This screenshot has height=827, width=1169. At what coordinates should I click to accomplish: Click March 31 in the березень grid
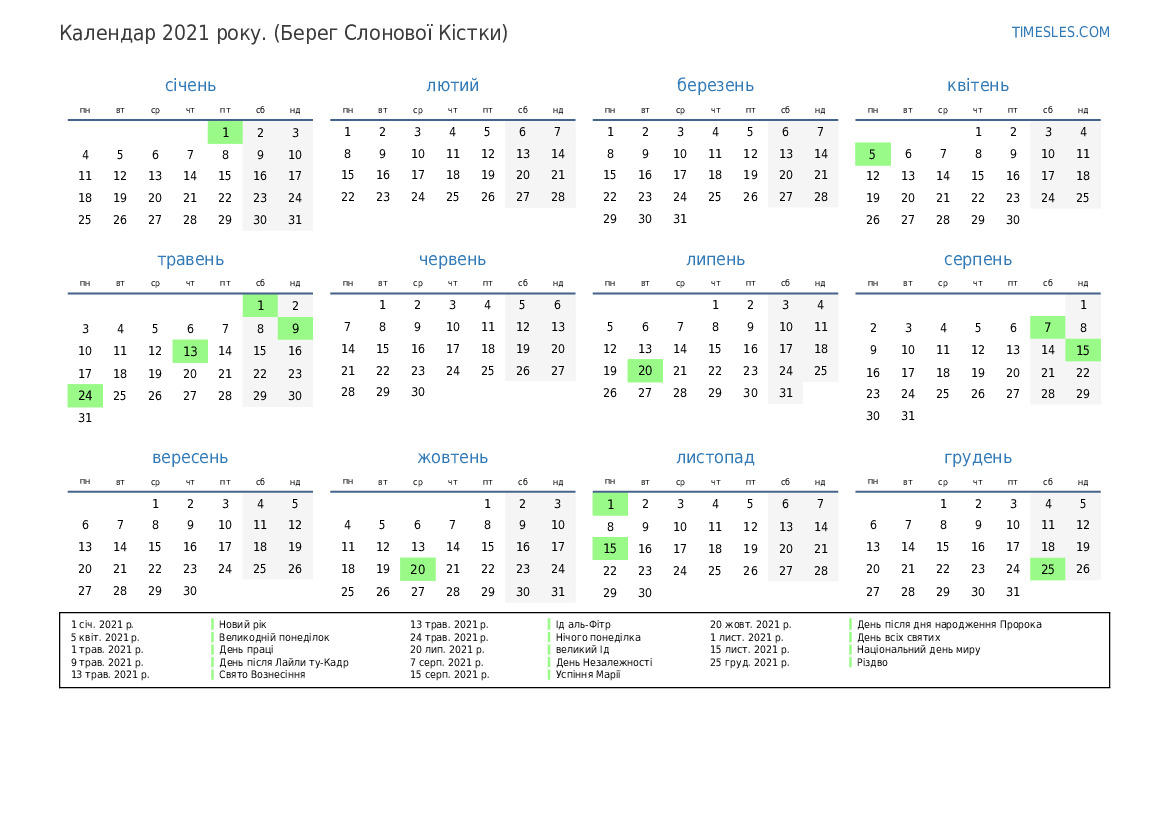pyautogui.click(x=680, y=219)
